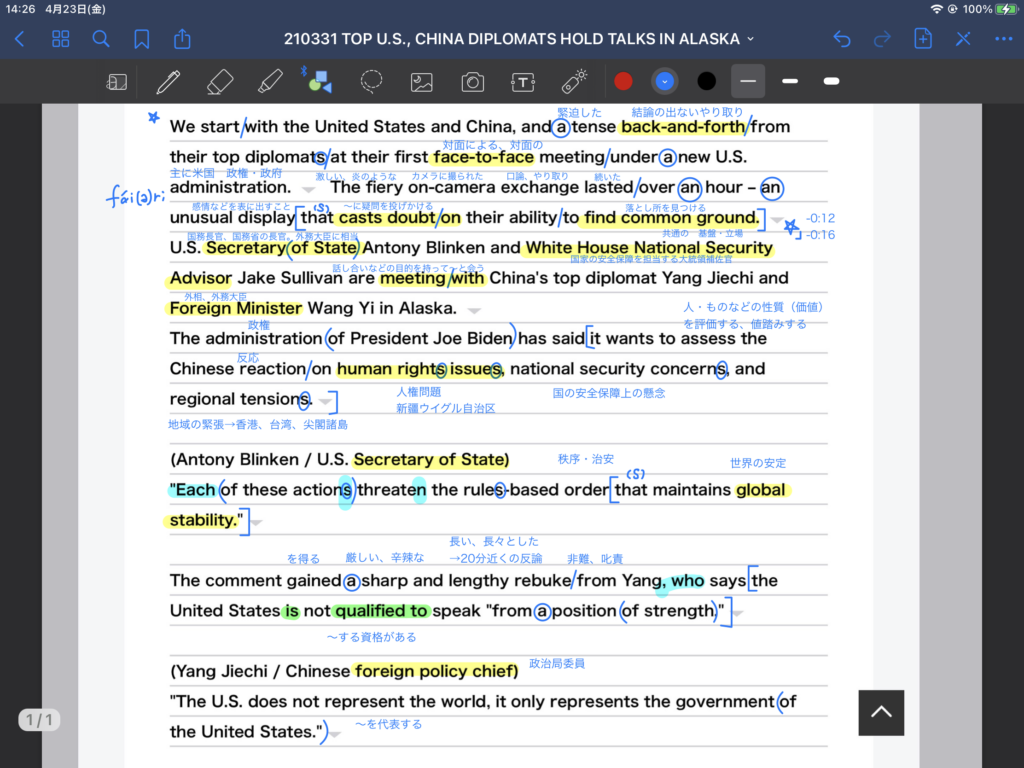Open the three-dots more options menu
Image resolution: width=1024 pixels, height=768 pixels.
pos(1004,39)
